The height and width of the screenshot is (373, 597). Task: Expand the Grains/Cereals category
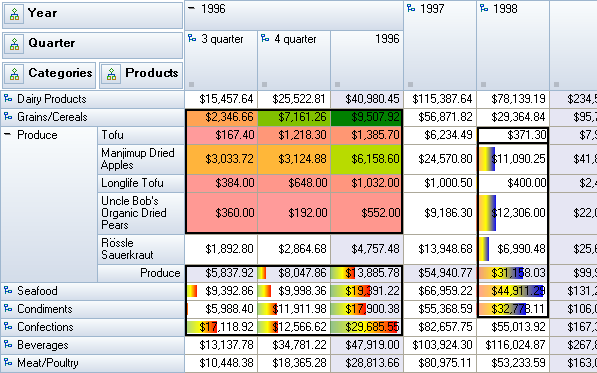8,116
